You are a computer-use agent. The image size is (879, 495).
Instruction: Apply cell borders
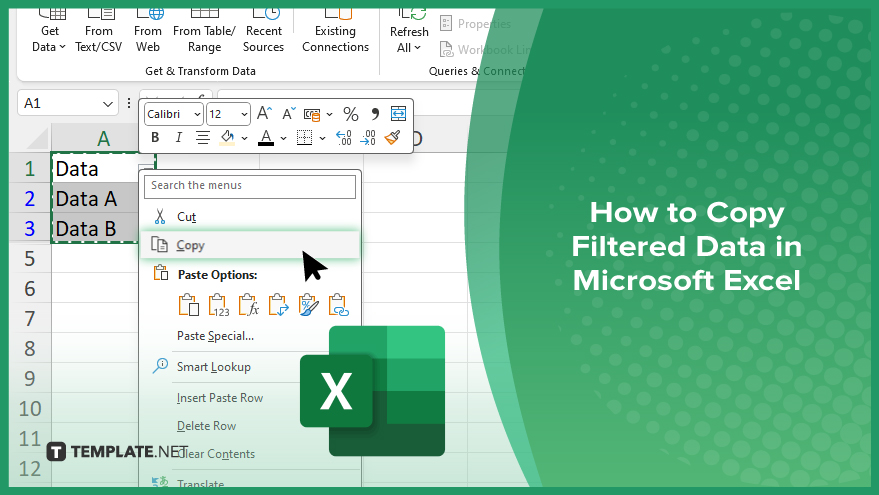click(304, 137)
